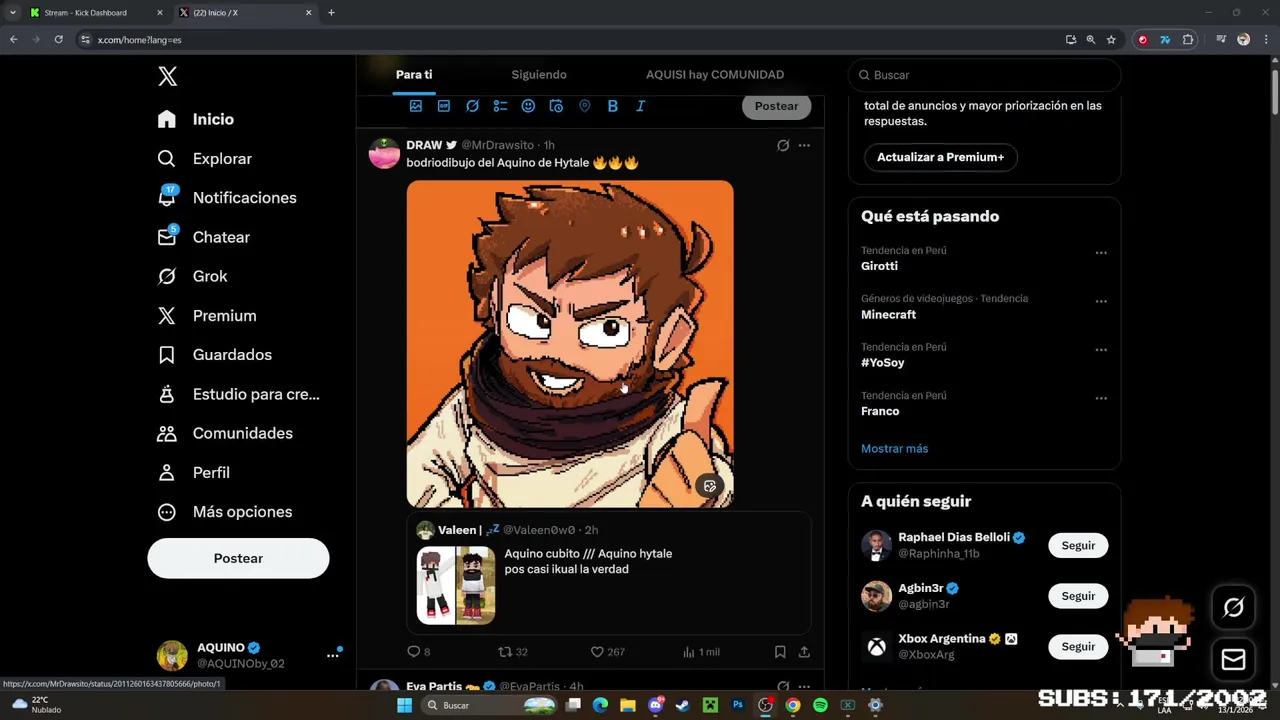The width and height of the screenshot is (1280, 720).
Task: Reply to DRAW's post (8 replies)
Action: [x=418, y=652]
